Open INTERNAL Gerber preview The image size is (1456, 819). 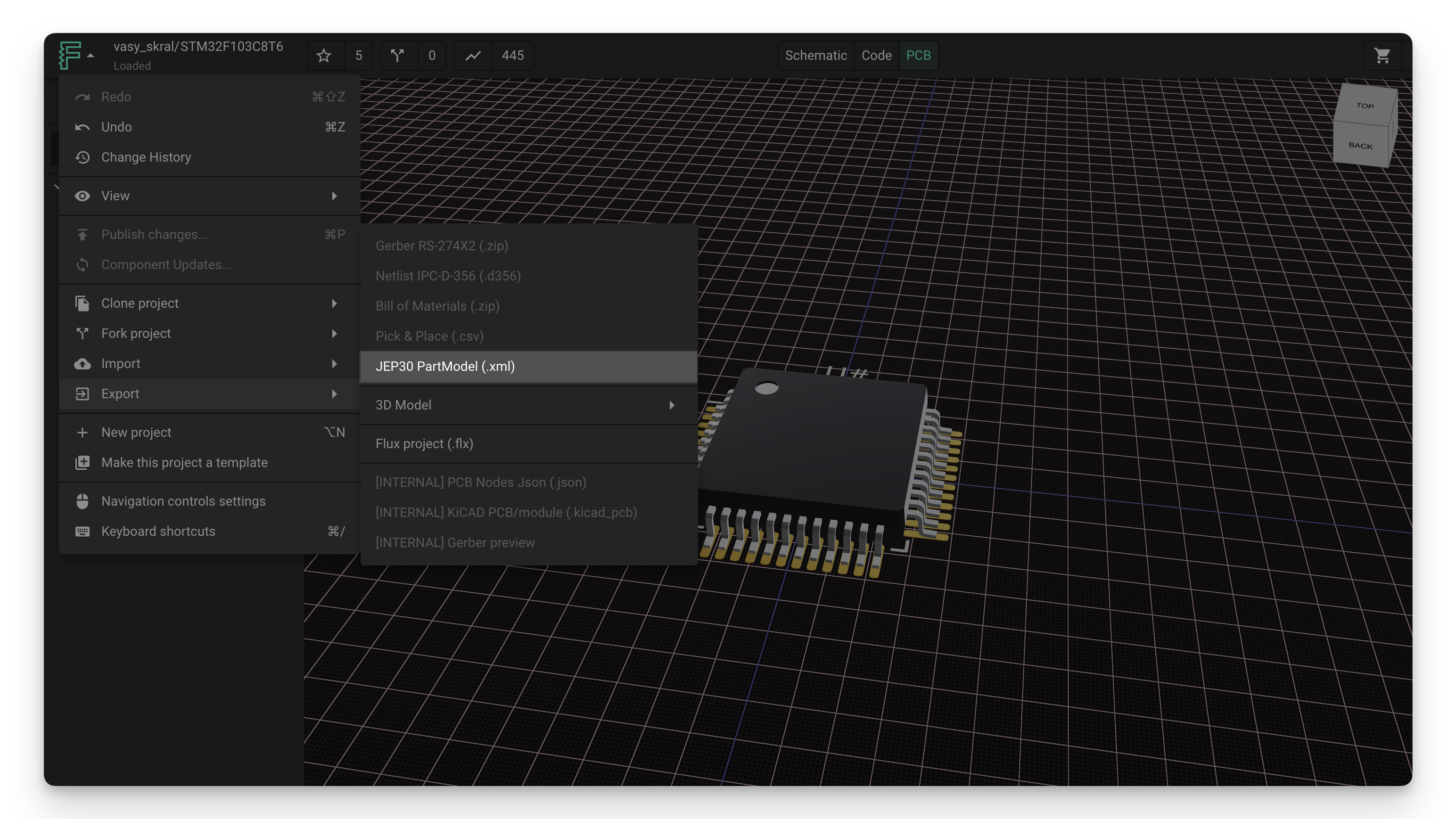[x=528, y=542]
